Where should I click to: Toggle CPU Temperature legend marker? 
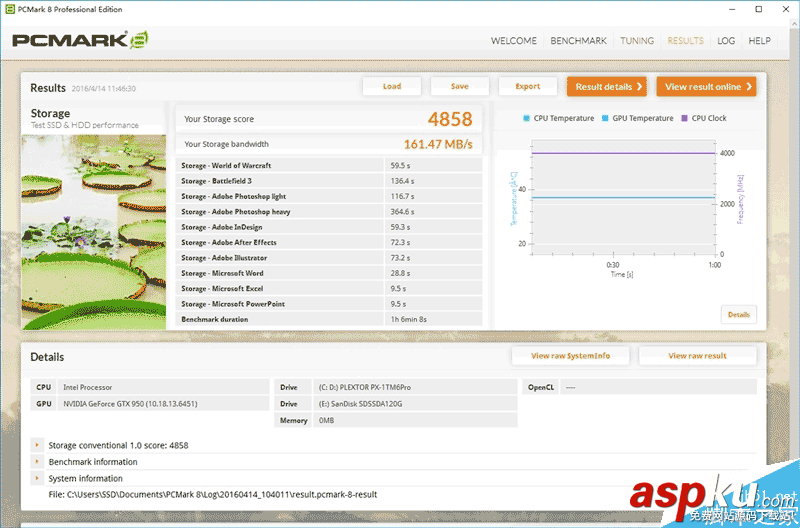coord(527,118)
